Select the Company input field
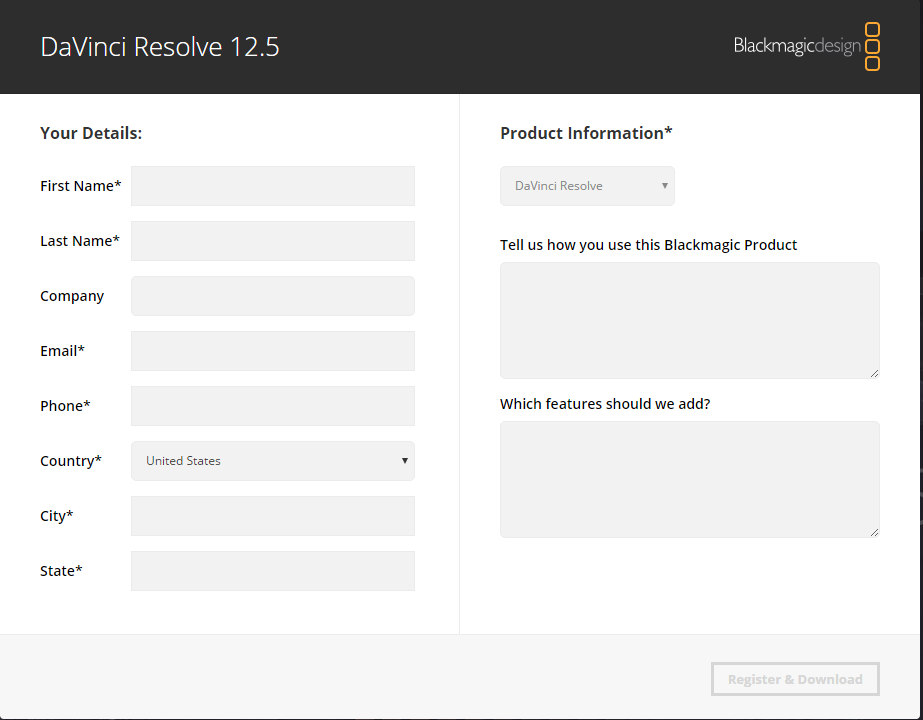The height and width of the screenshot is (720, 923). pos(272,296)
